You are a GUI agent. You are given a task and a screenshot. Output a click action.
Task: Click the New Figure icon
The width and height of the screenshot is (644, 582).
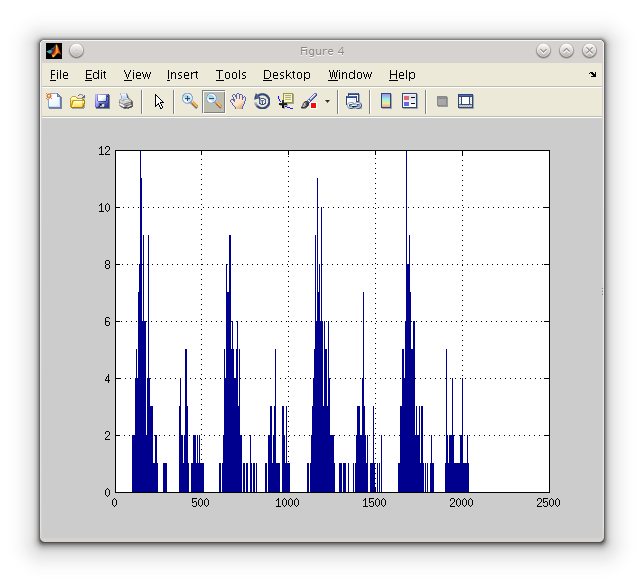54,101
